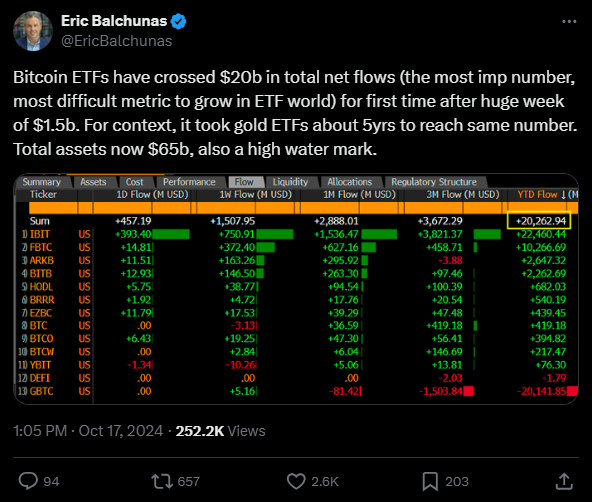Image resolution: width=592 pixels, height=502 pixels.
Task: Open the three-dot more options menu
Action: click(569, 22)
